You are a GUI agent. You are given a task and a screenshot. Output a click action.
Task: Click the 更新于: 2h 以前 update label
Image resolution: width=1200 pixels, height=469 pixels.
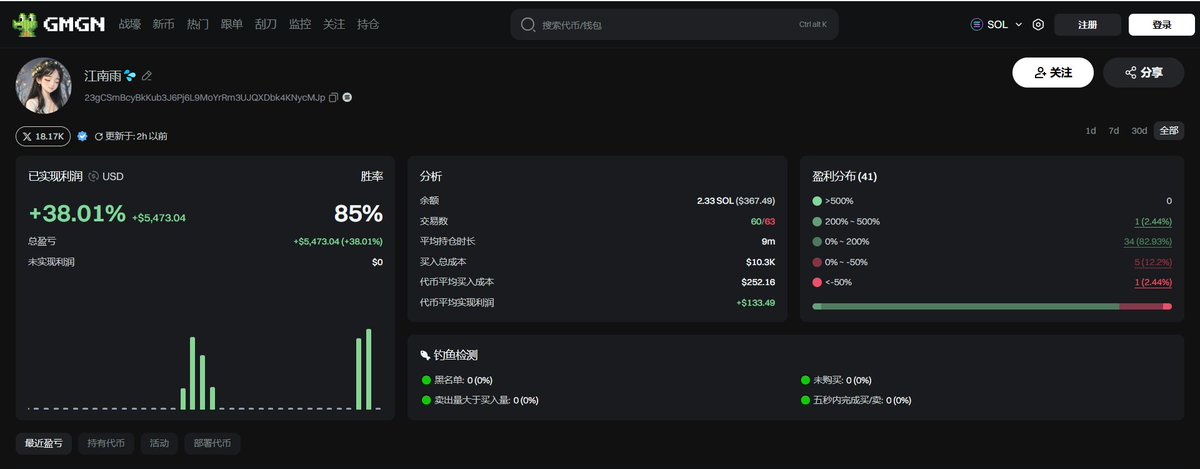tap(137, 136)
